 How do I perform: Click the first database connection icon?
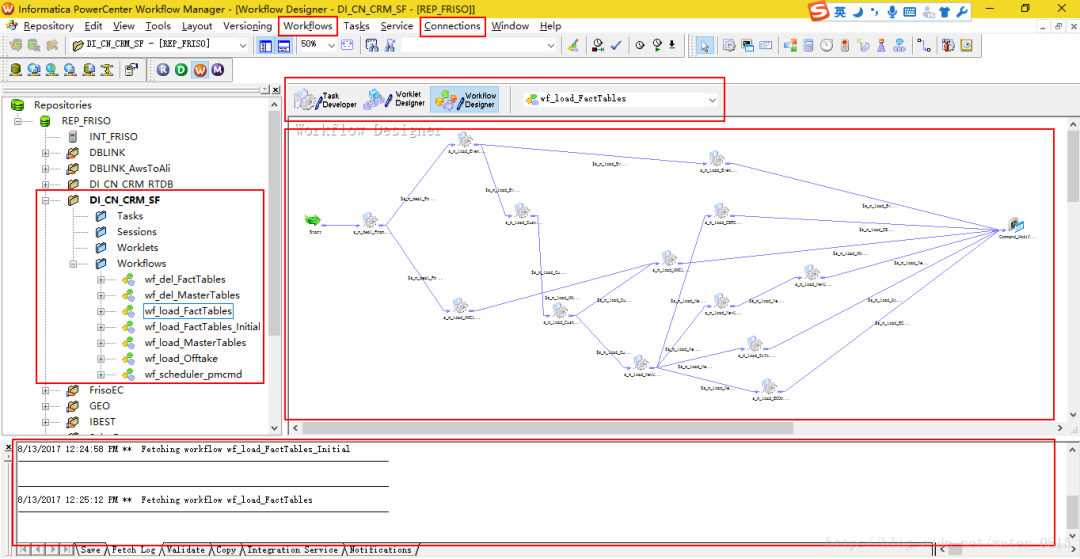(x=15, y=70)
